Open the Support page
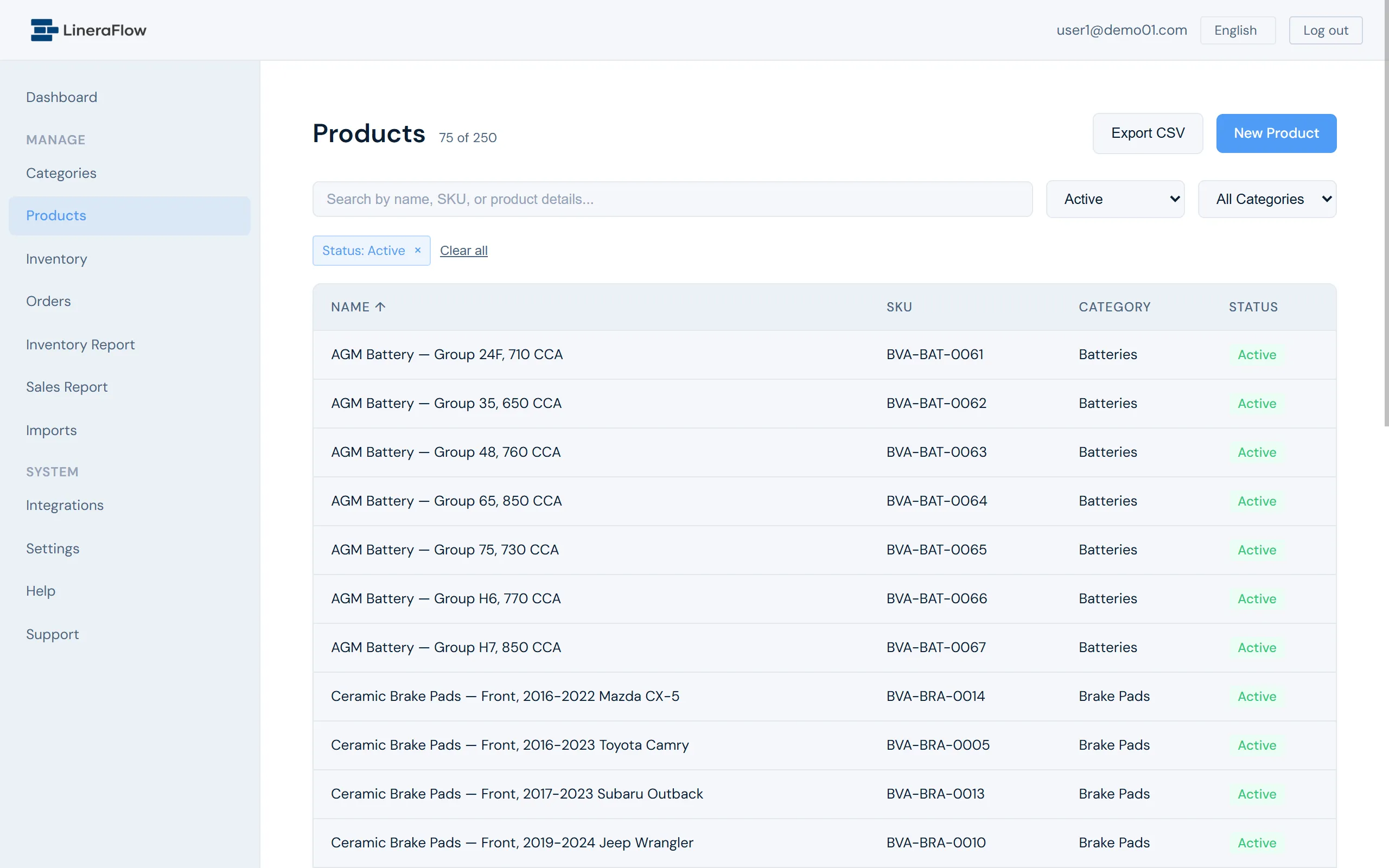 coord(52,634)
